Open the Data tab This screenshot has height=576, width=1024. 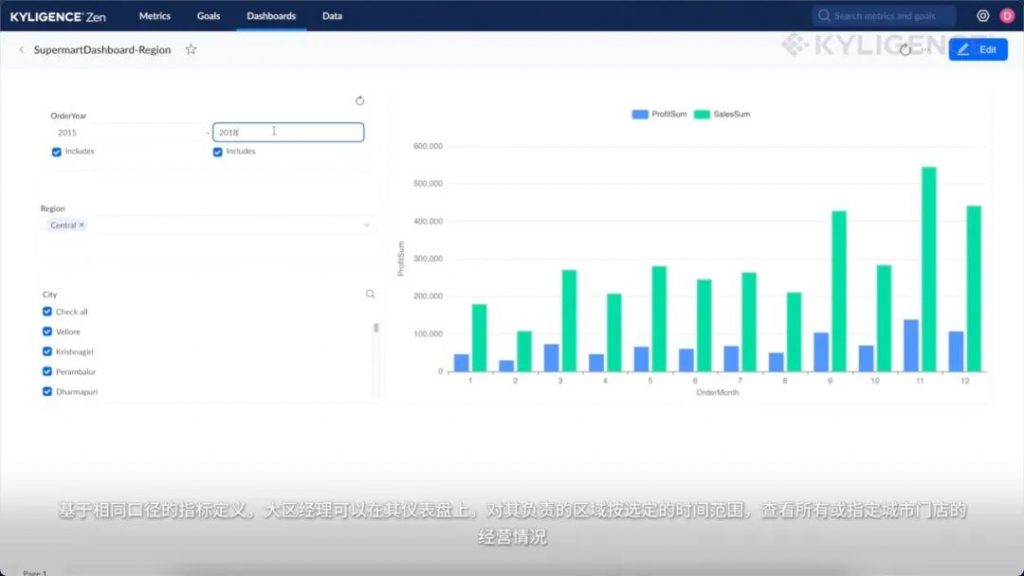point(332,16)
